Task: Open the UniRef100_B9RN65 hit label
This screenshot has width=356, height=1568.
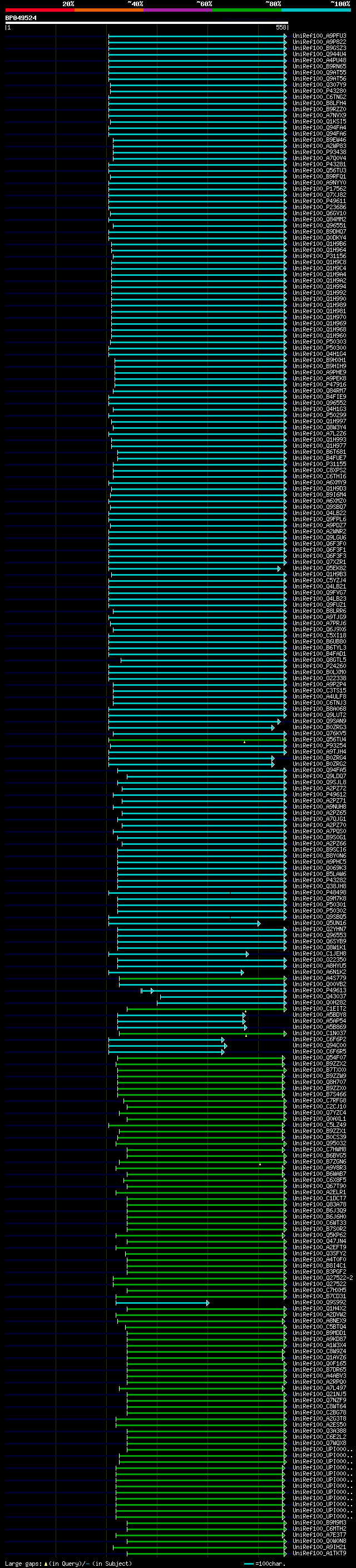Action: [319, 66]
